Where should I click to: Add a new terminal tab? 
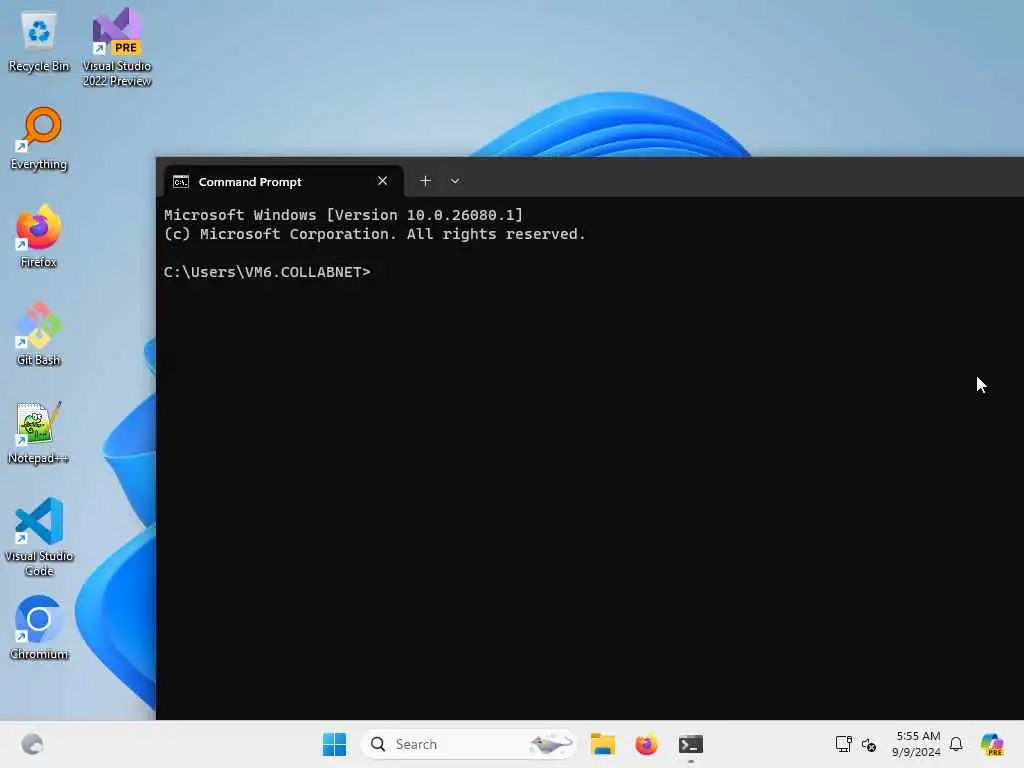point(425,181)
